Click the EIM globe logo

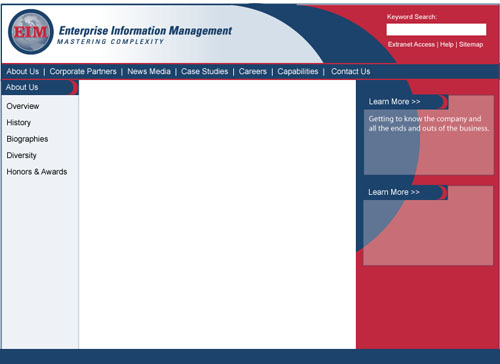[x=31, y=32]
